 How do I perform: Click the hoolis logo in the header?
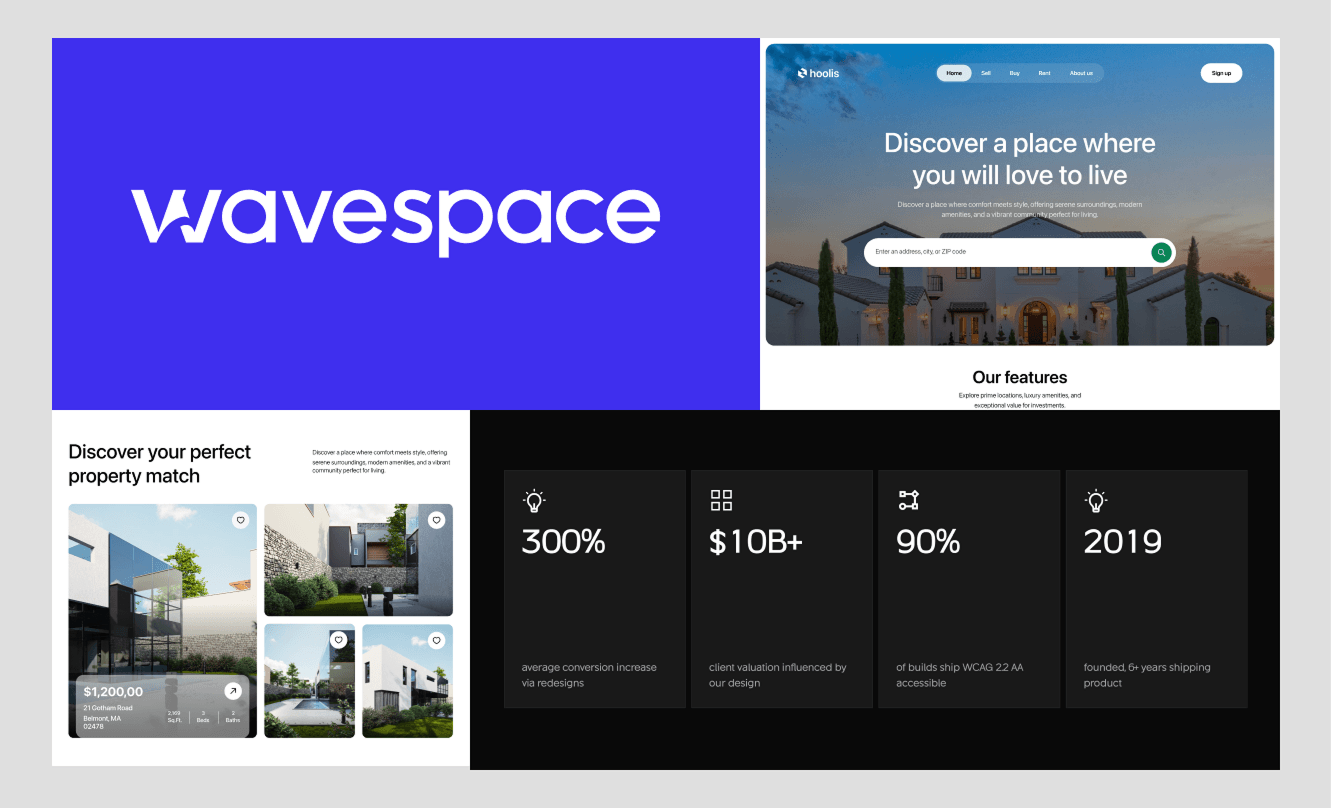818,73
